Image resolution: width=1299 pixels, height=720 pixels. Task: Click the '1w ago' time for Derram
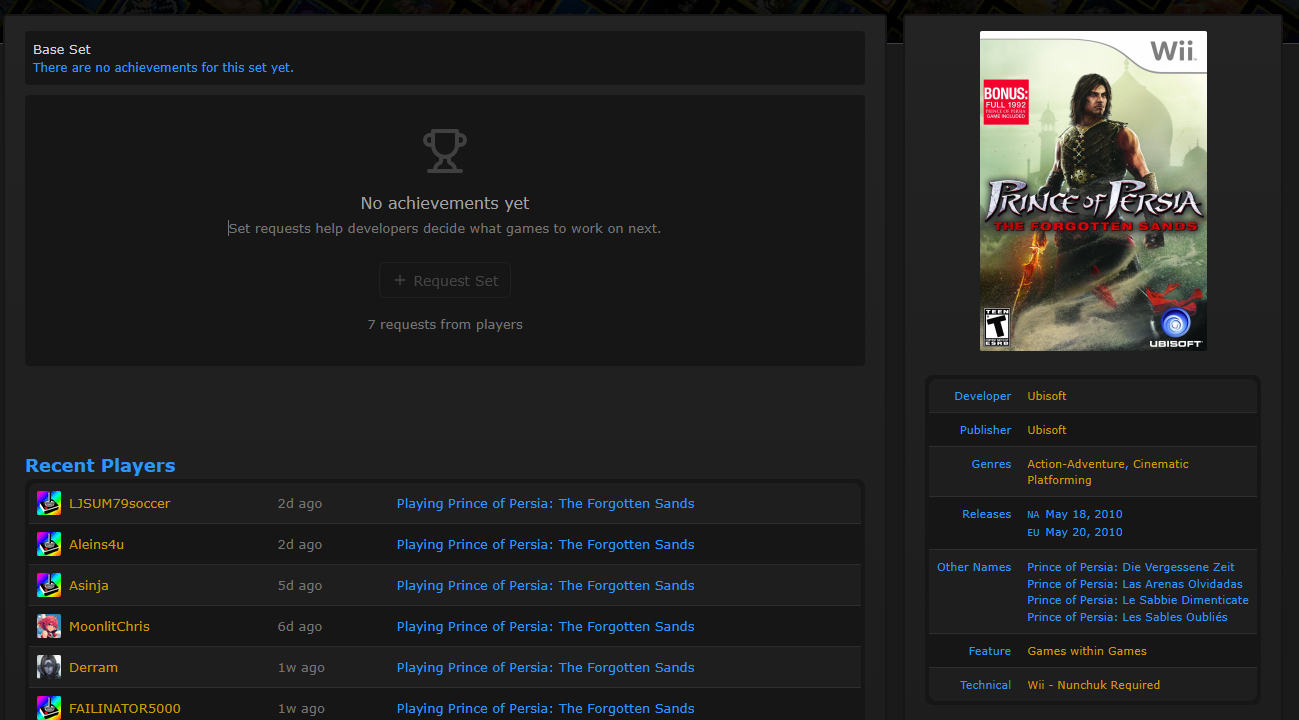[301, 667]
